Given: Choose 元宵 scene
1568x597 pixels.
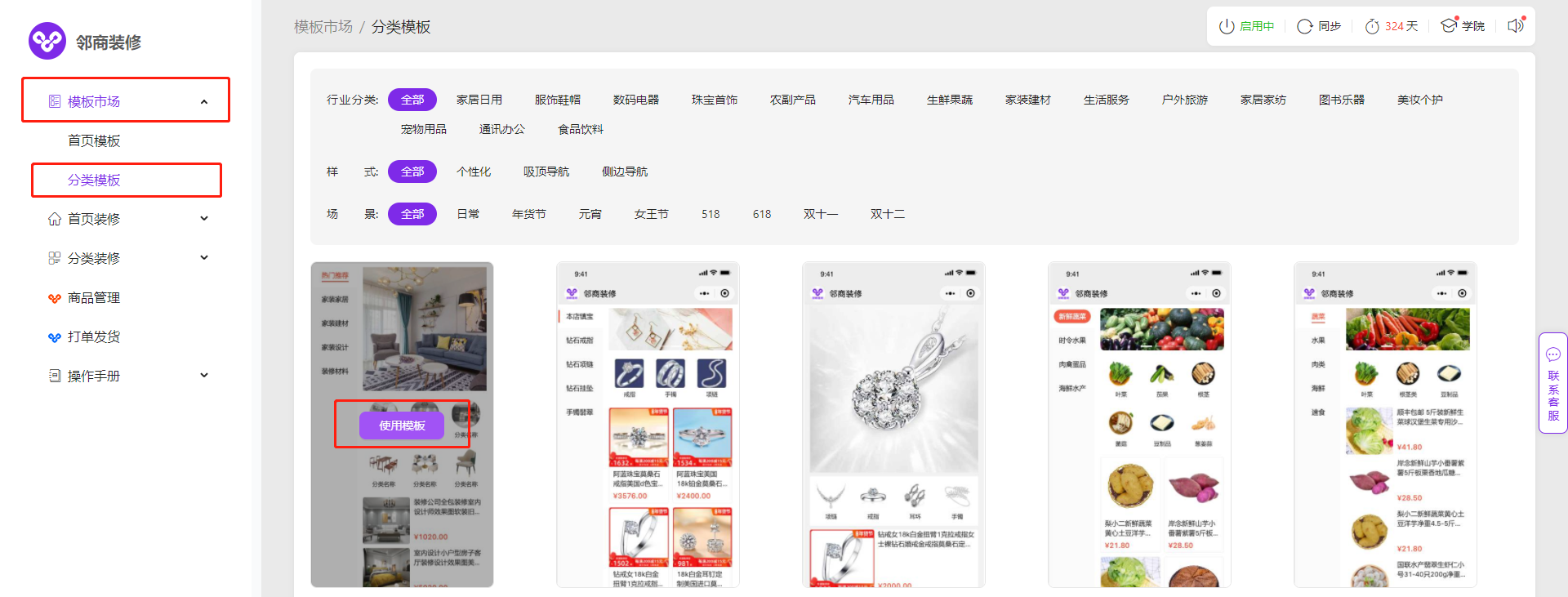Looking at the screenshot, I should click(590, 214).
